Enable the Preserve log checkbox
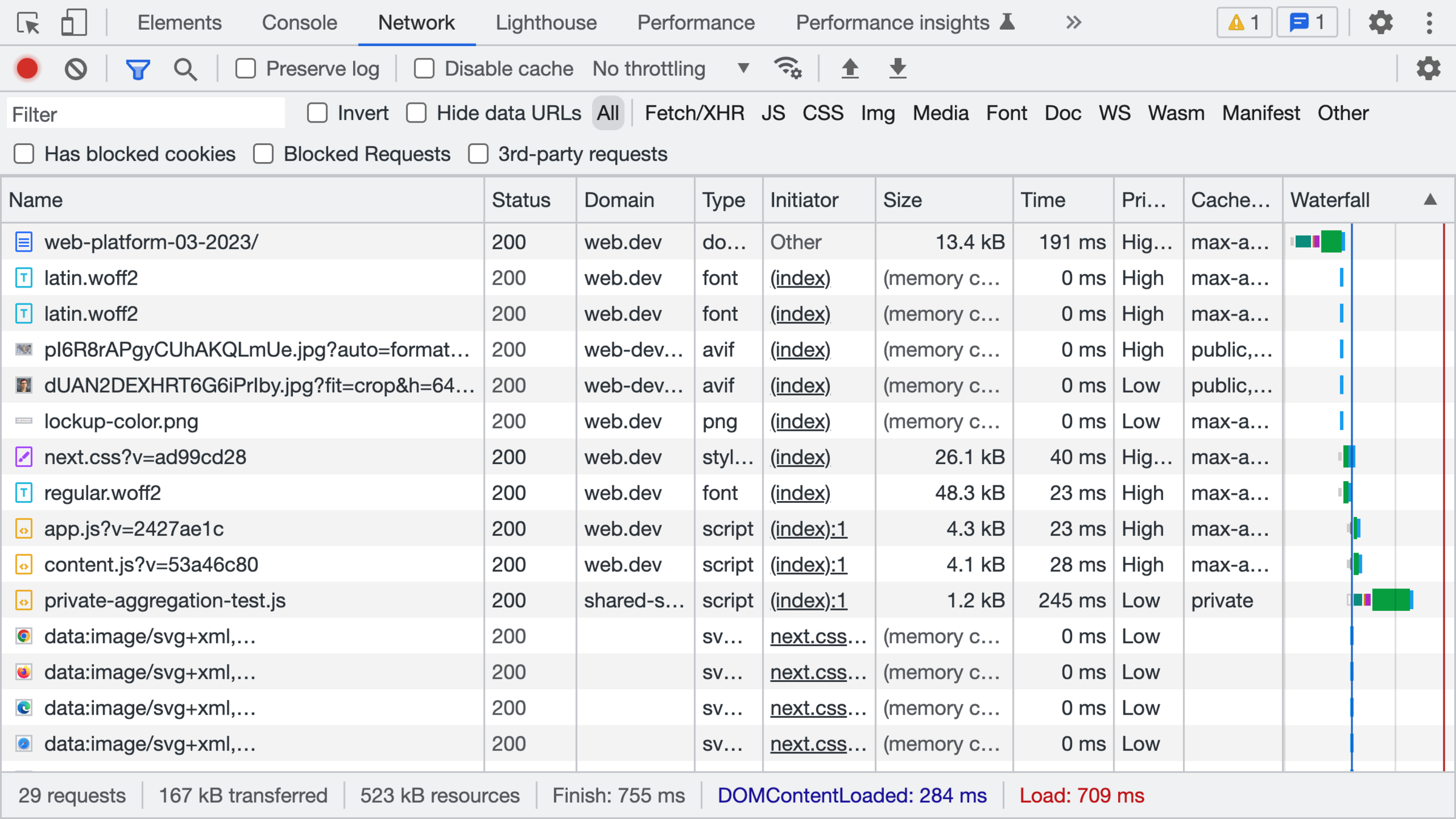 (246, 69)
